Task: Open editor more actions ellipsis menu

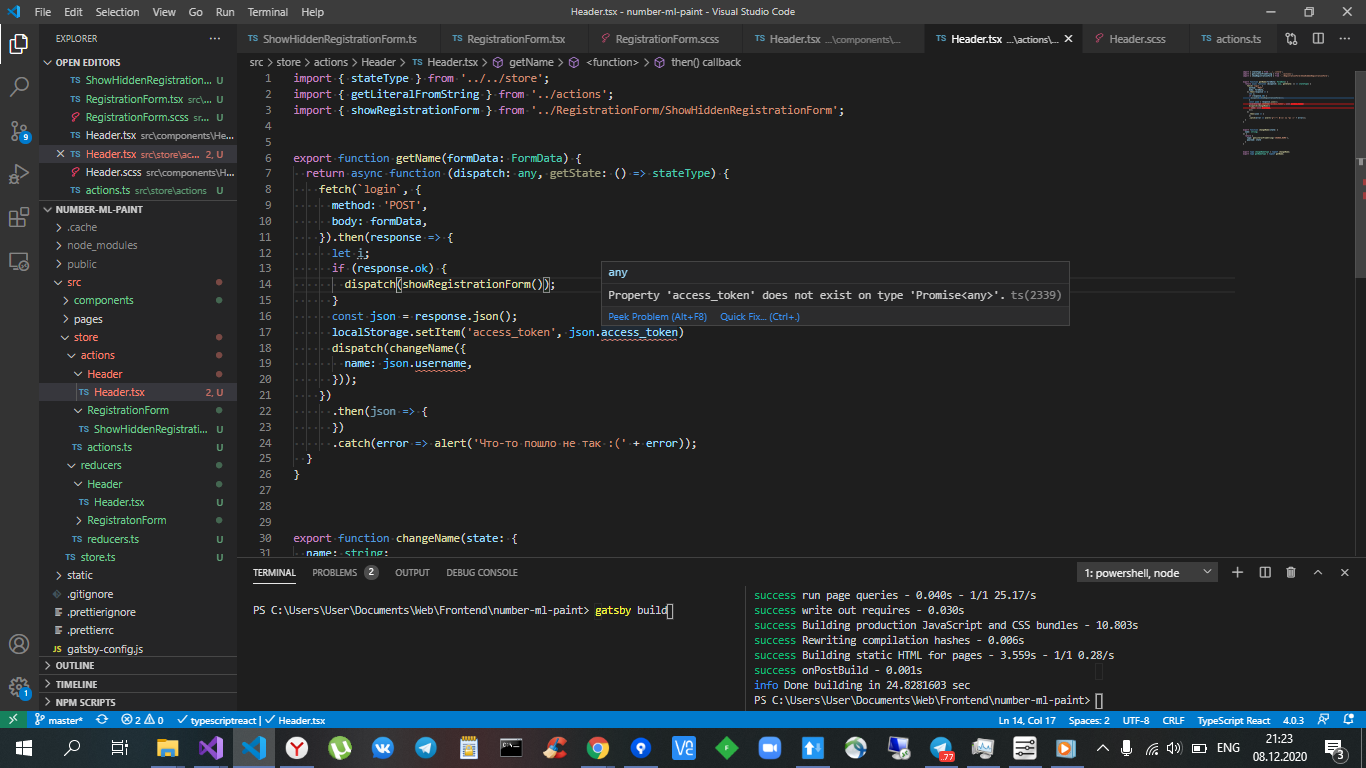Action: coord(1343,39)
